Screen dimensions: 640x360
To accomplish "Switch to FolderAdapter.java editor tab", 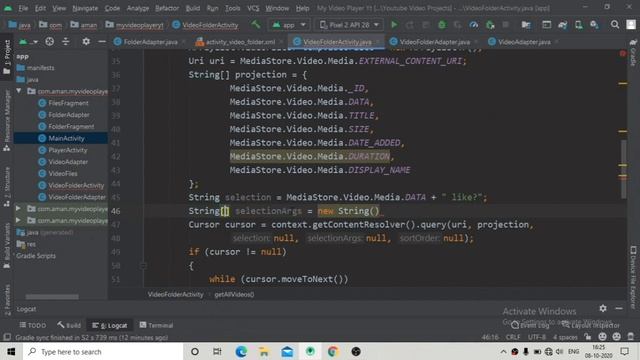I will [x=150, y=42].
